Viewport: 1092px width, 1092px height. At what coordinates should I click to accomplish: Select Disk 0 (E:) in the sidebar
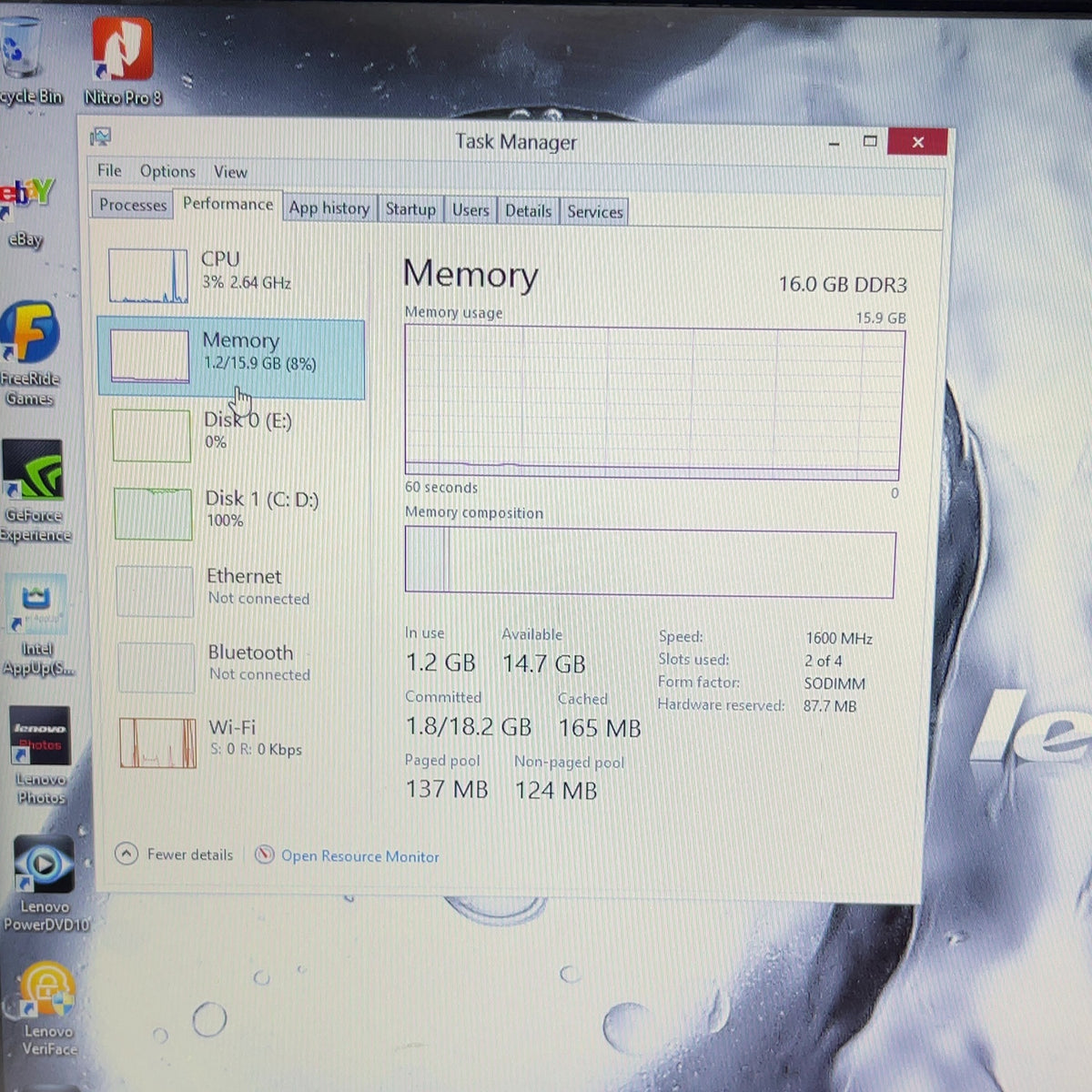click(233, 434)
